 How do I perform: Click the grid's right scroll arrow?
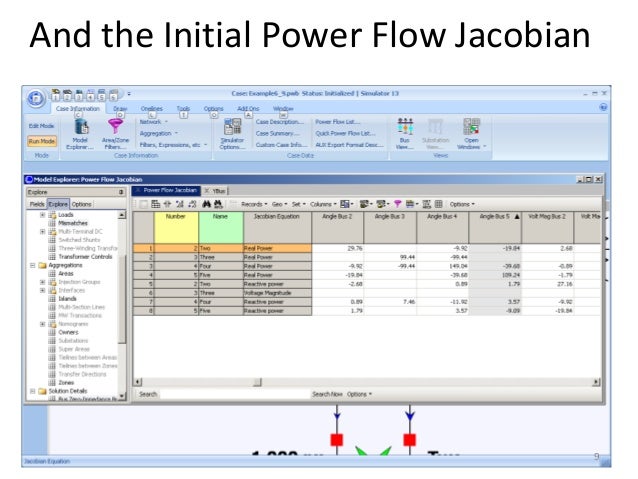coord(596,382)
